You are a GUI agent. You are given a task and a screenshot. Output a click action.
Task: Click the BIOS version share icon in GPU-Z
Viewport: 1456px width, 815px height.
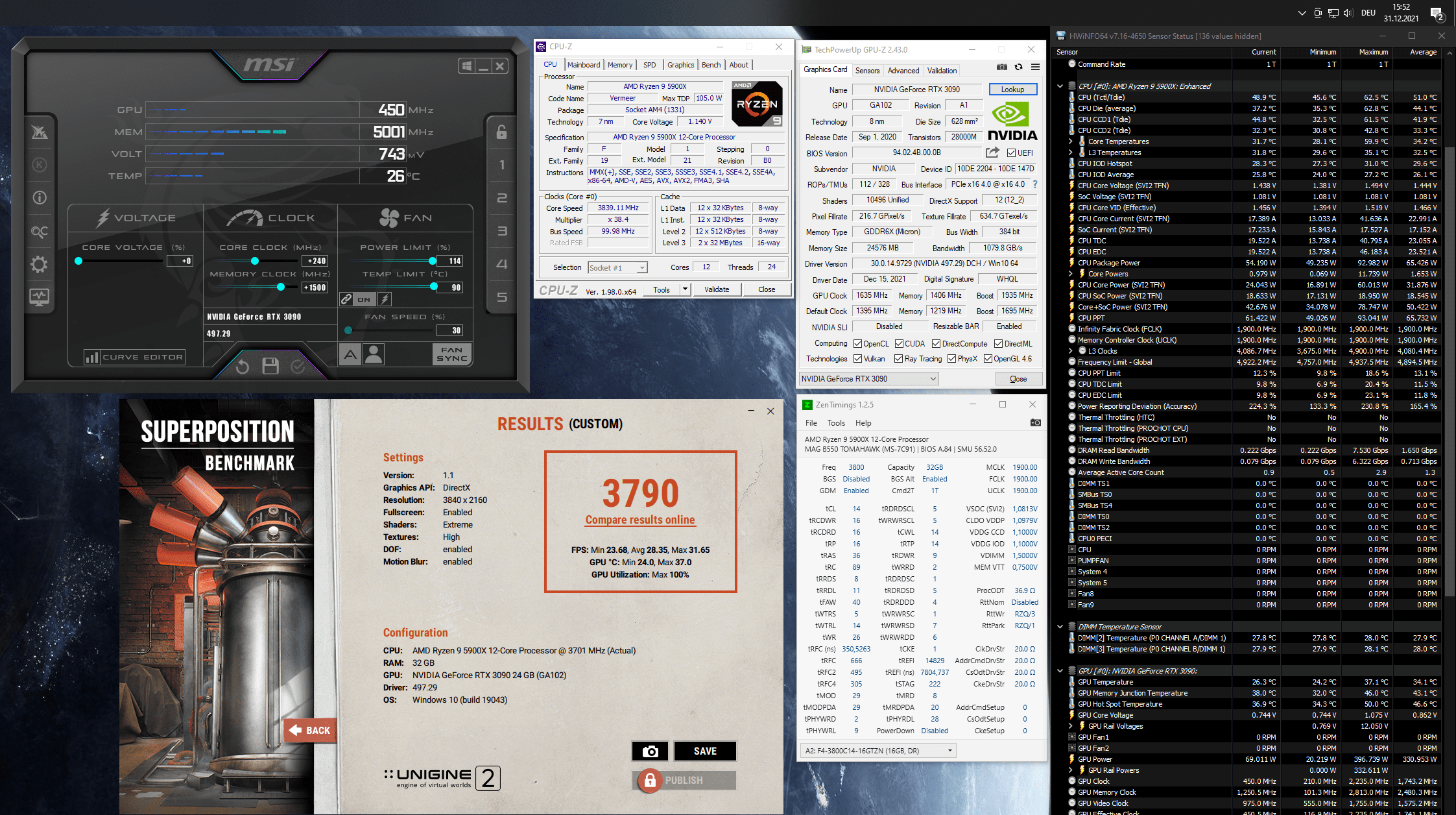[992, 152]
